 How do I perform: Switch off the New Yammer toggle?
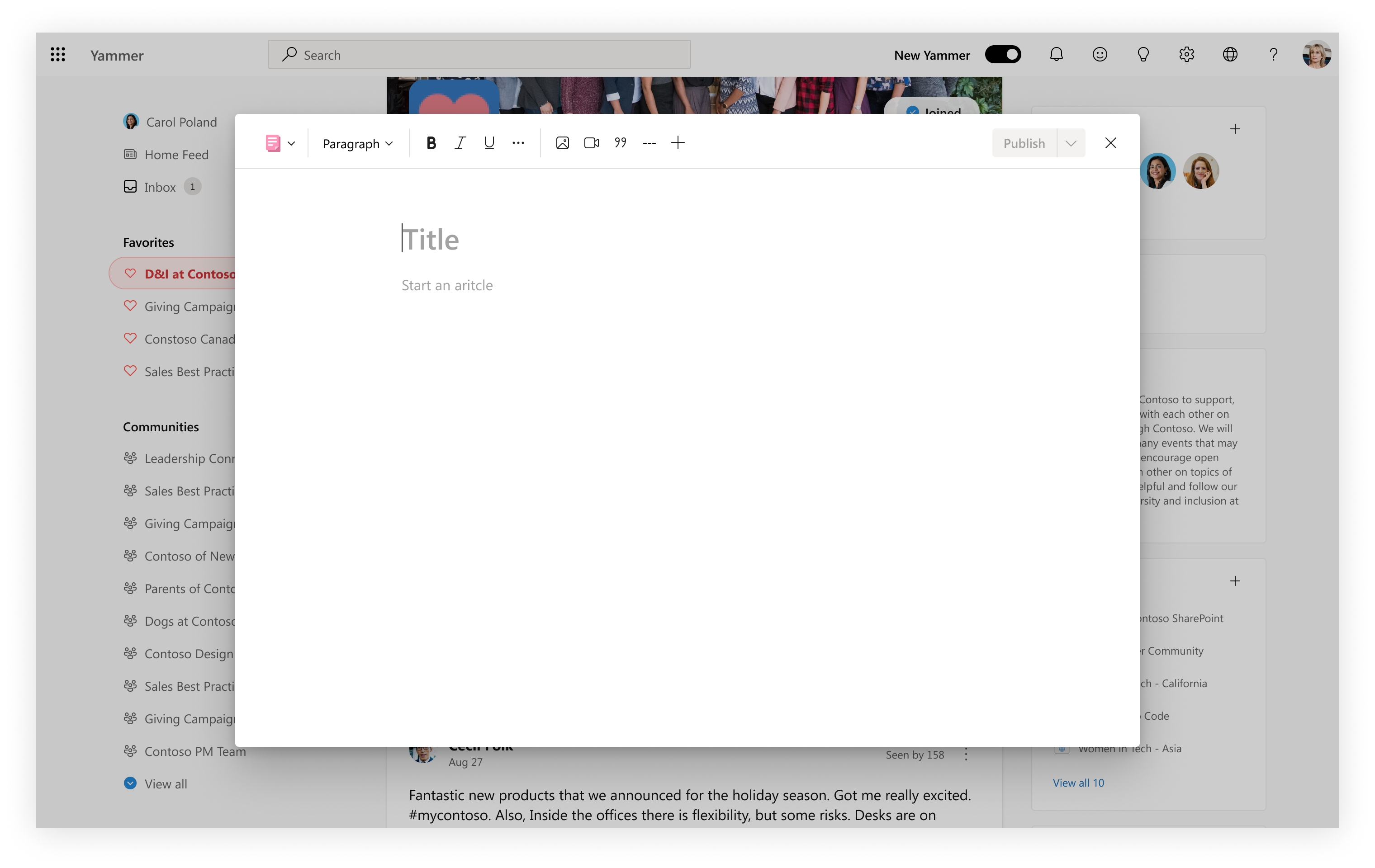click(1003, 55)
